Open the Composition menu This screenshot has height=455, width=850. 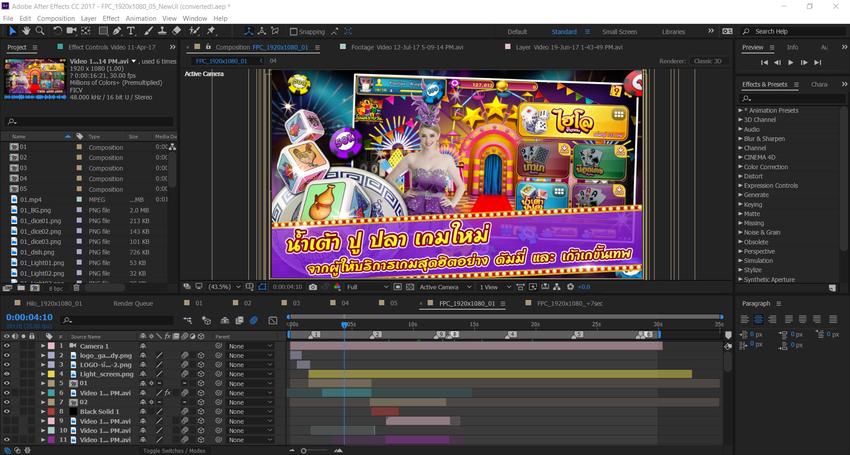point(56,18)
